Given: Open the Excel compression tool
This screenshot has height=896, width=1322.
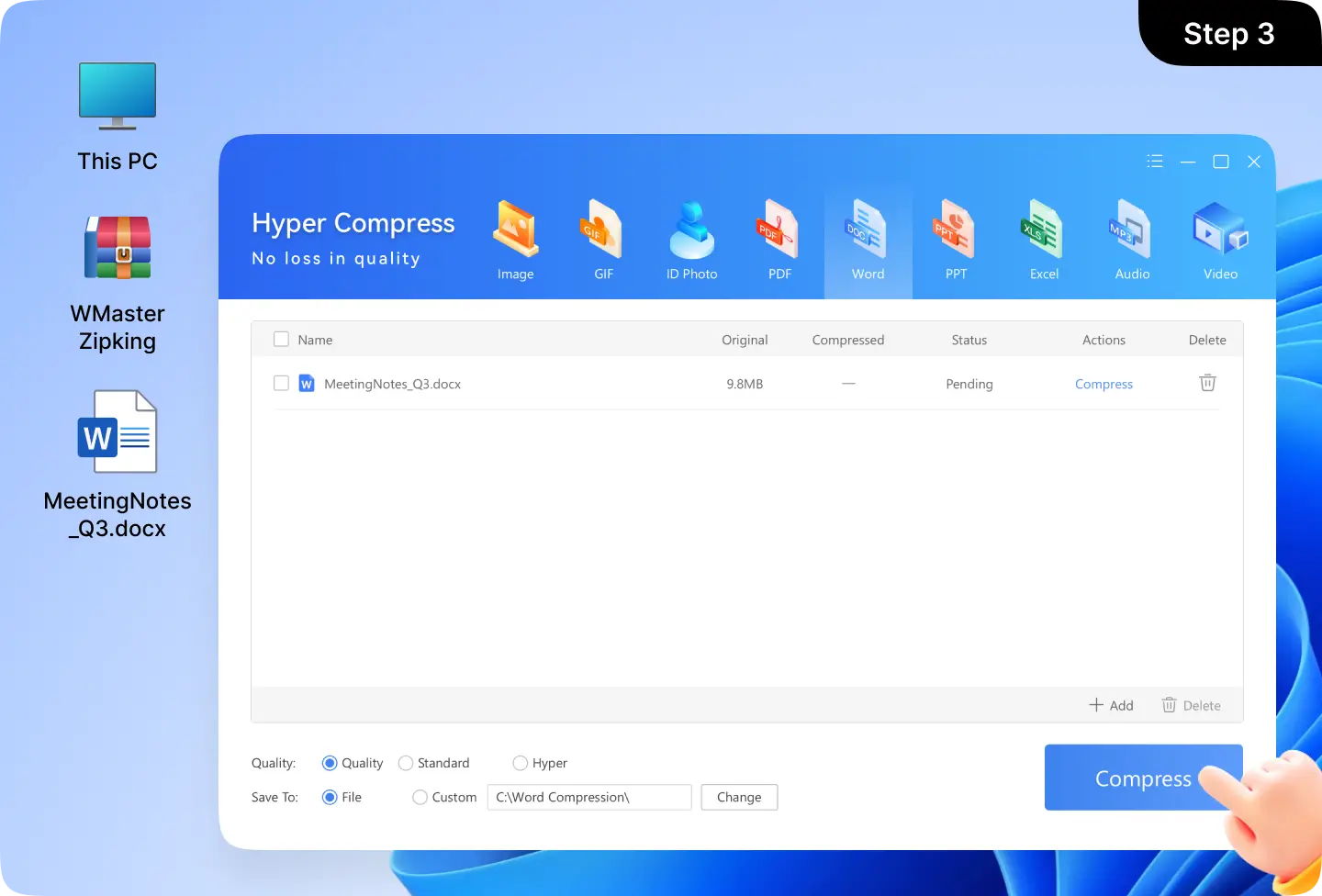Looking at the screenshot, I should click(1044, 241).
